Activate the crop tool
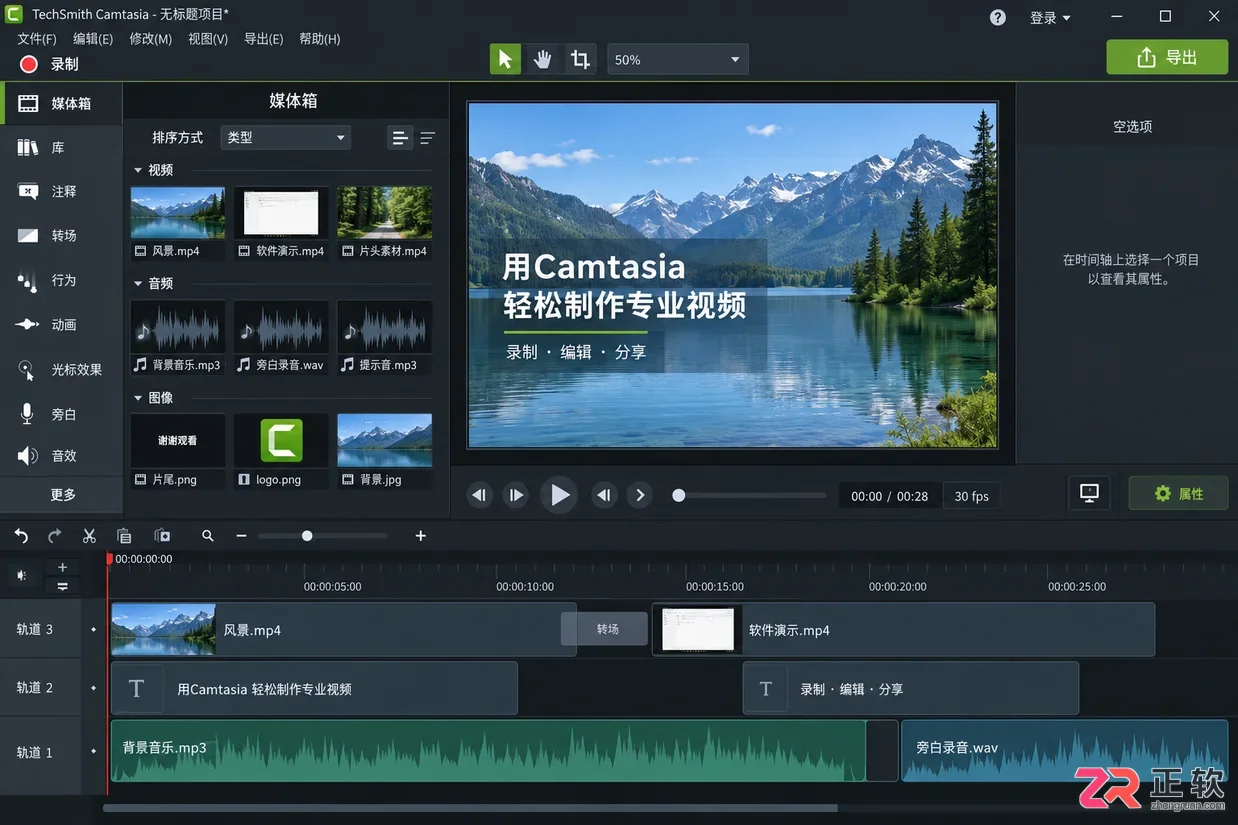This screenshot has height=825, width=1238. tap(580, 59)
